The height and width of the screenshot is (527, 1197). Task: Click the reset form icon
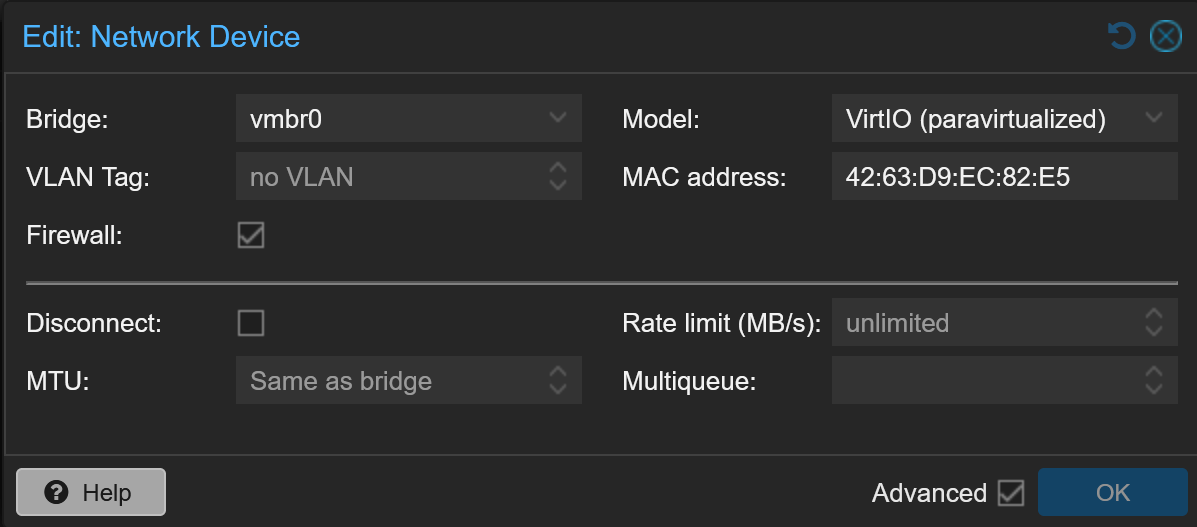pos(1121,37)
